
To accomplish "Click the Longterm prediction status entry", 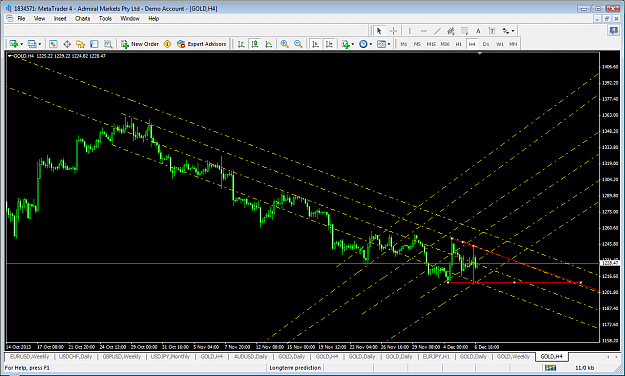I will [x=295, y=368].
